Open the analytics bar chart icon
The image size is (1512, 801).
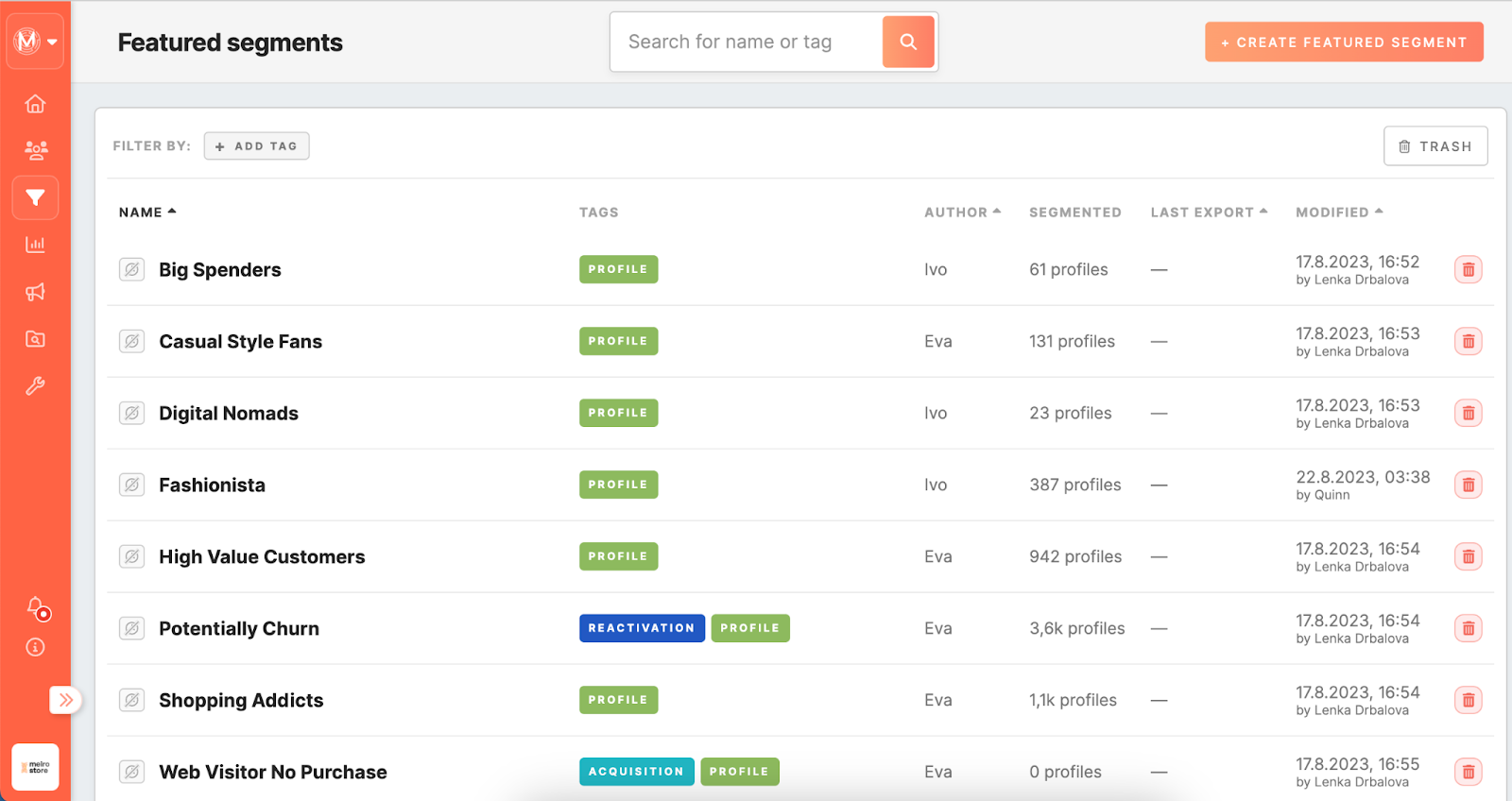[x=35, y=245]
